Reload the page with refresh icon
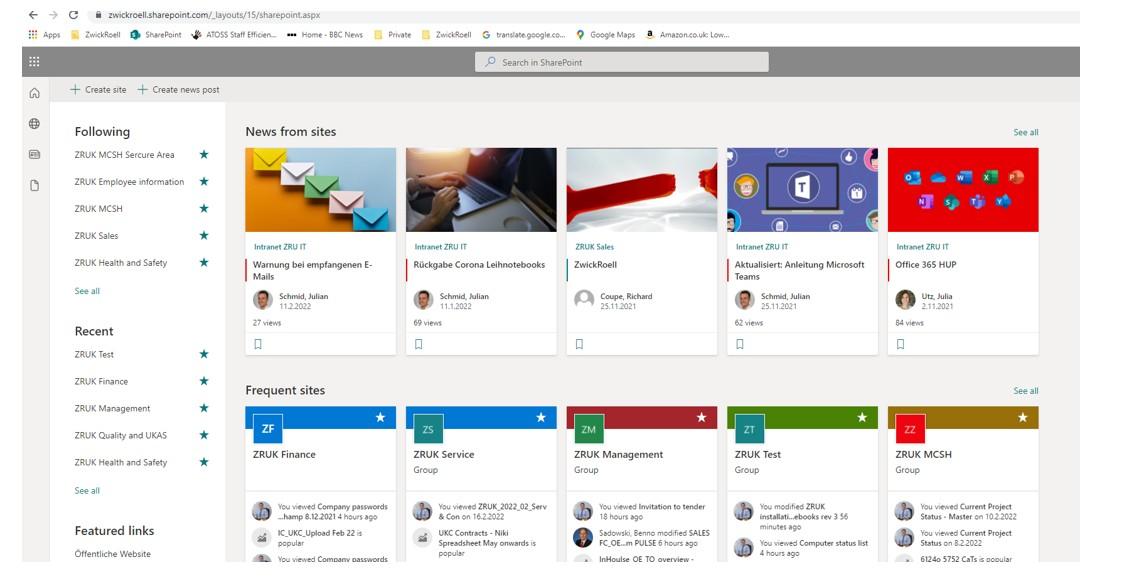 point(73,14)
